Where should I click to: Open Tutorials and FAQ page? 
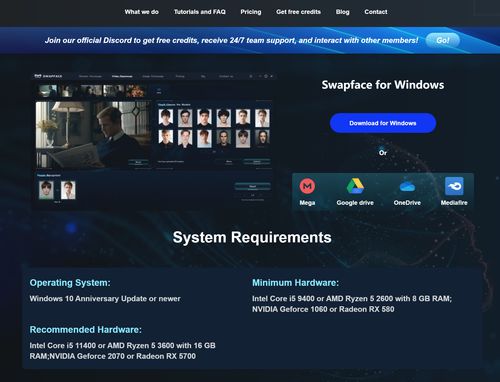200,12
